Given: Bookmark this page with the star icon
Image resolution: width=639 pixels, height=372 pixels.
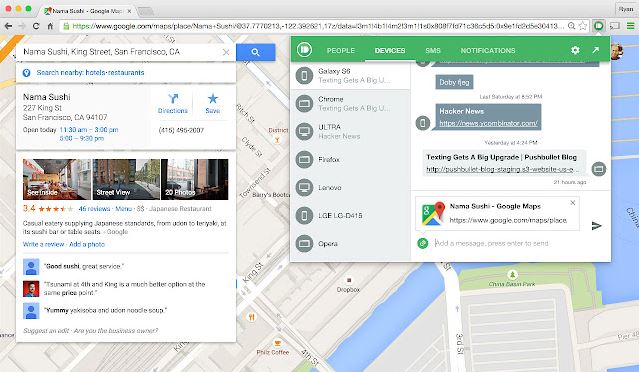Looking at the screenshot, I should pos(583,26).
